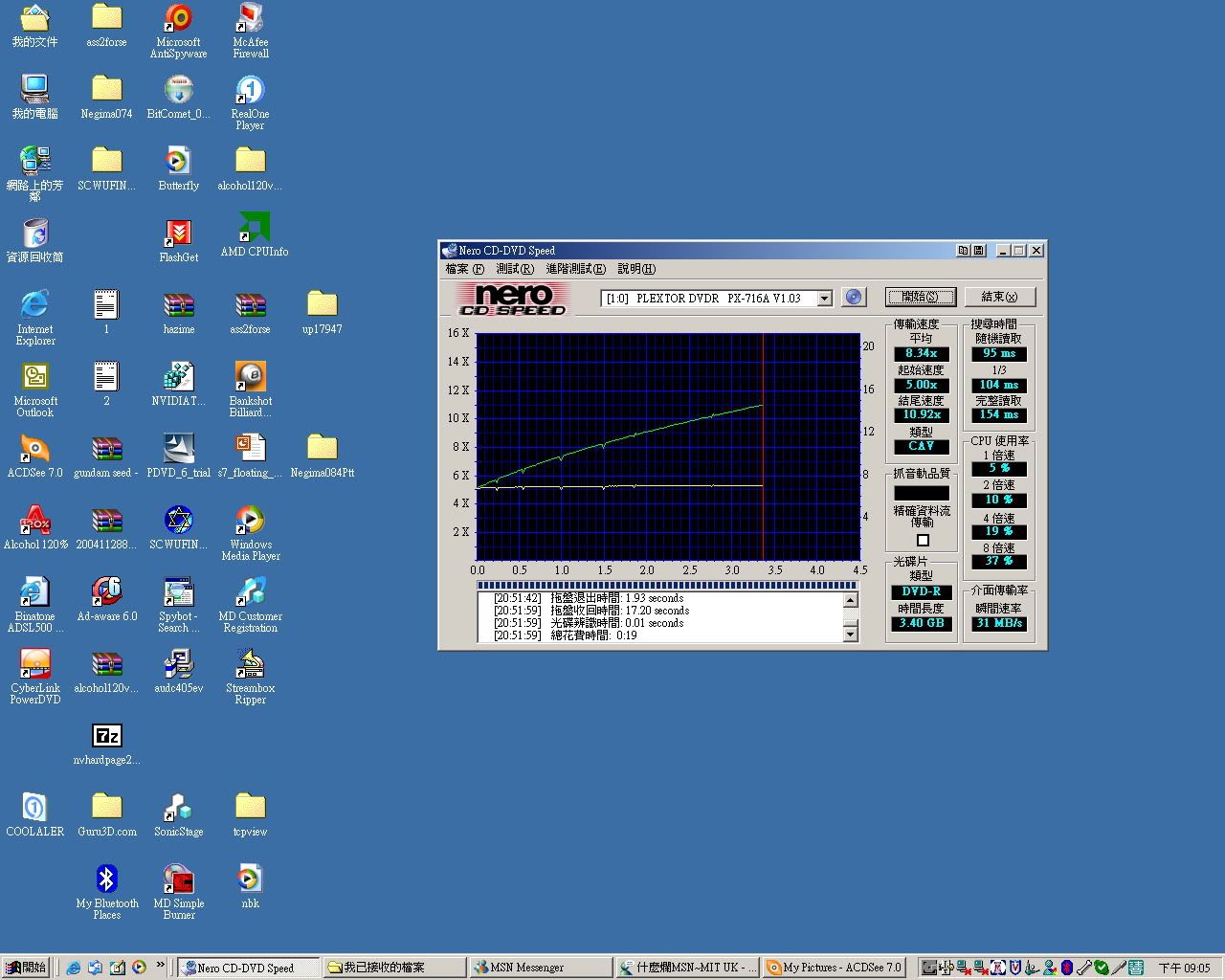Screen dimensions: 1225x980
Task: Click the average speed value 8.34x
Action: click(x=921, y=353)
